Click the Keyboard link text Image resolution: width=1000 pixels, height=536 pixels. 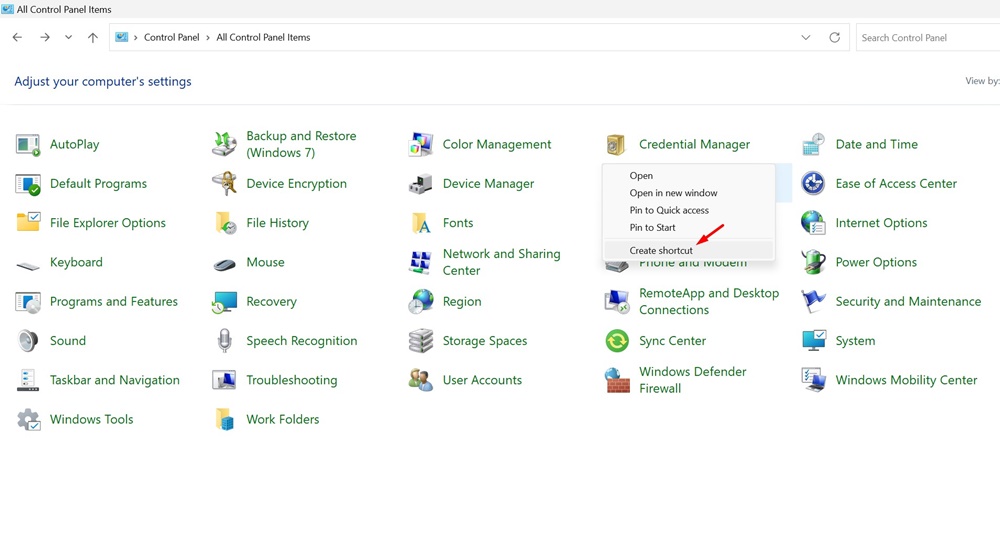[77, 262]
